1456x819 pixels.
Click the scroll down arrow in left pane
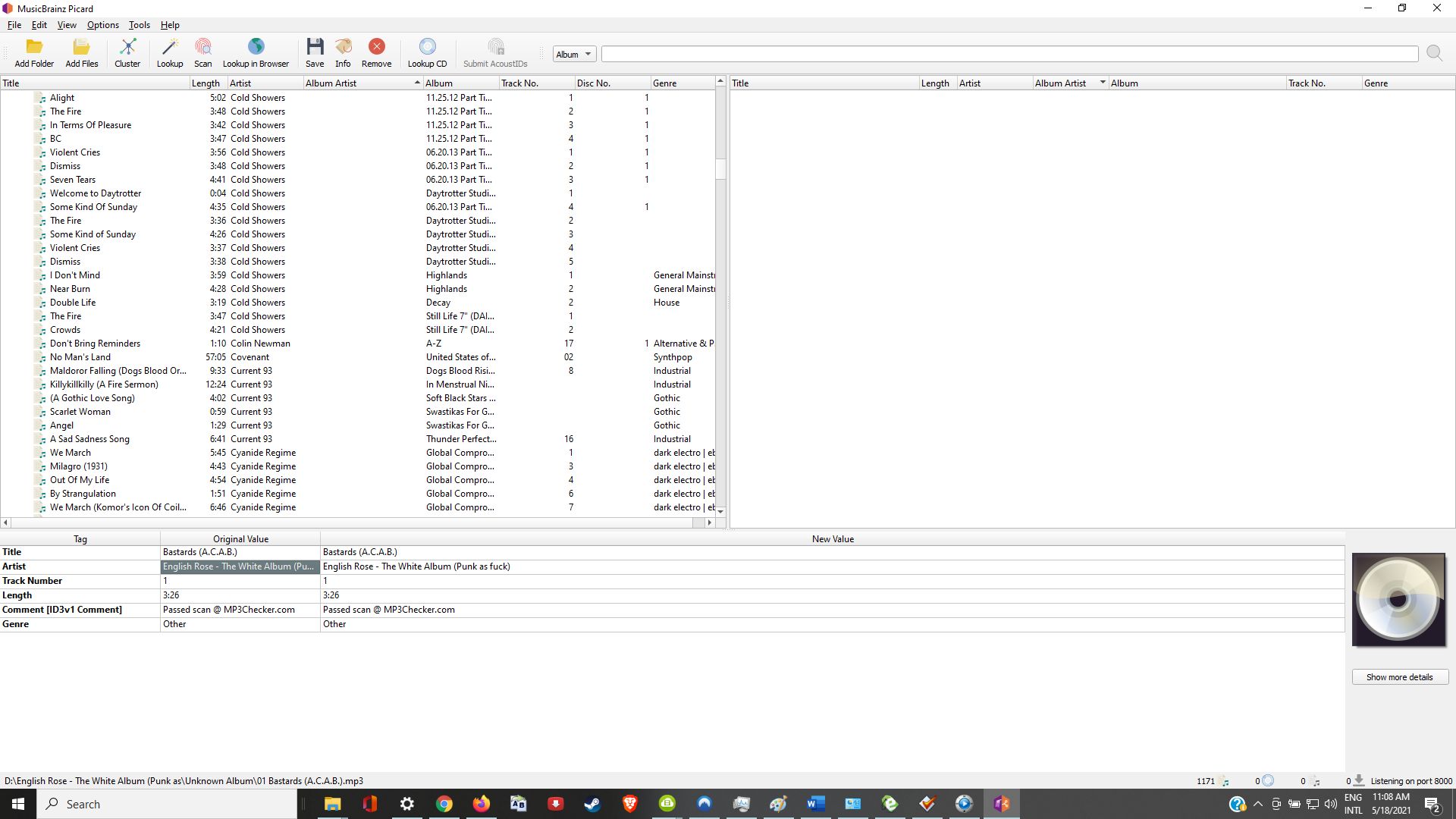[x=720, y=512]
